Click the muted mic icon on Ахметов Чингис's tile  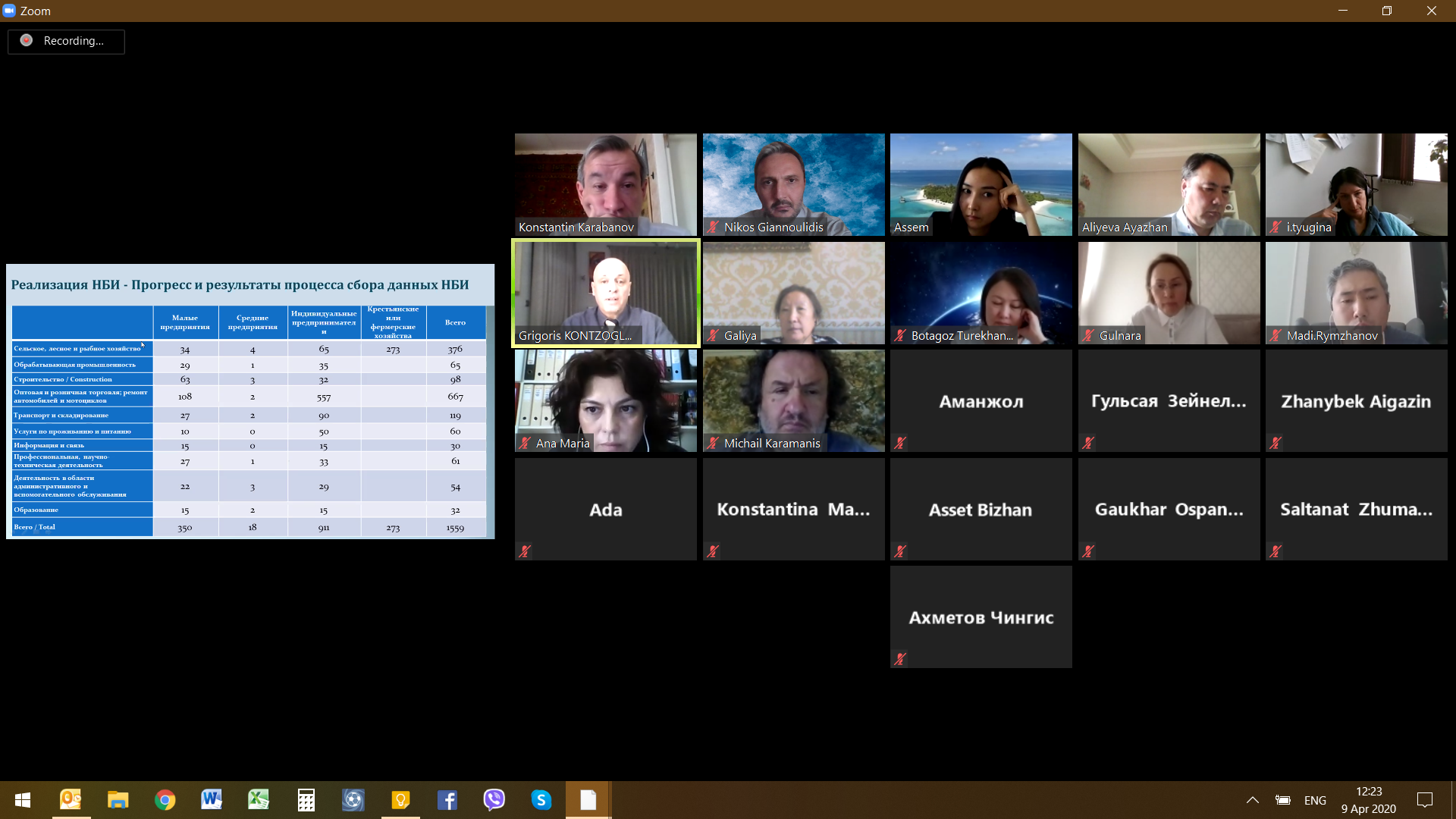coord(900,659)
